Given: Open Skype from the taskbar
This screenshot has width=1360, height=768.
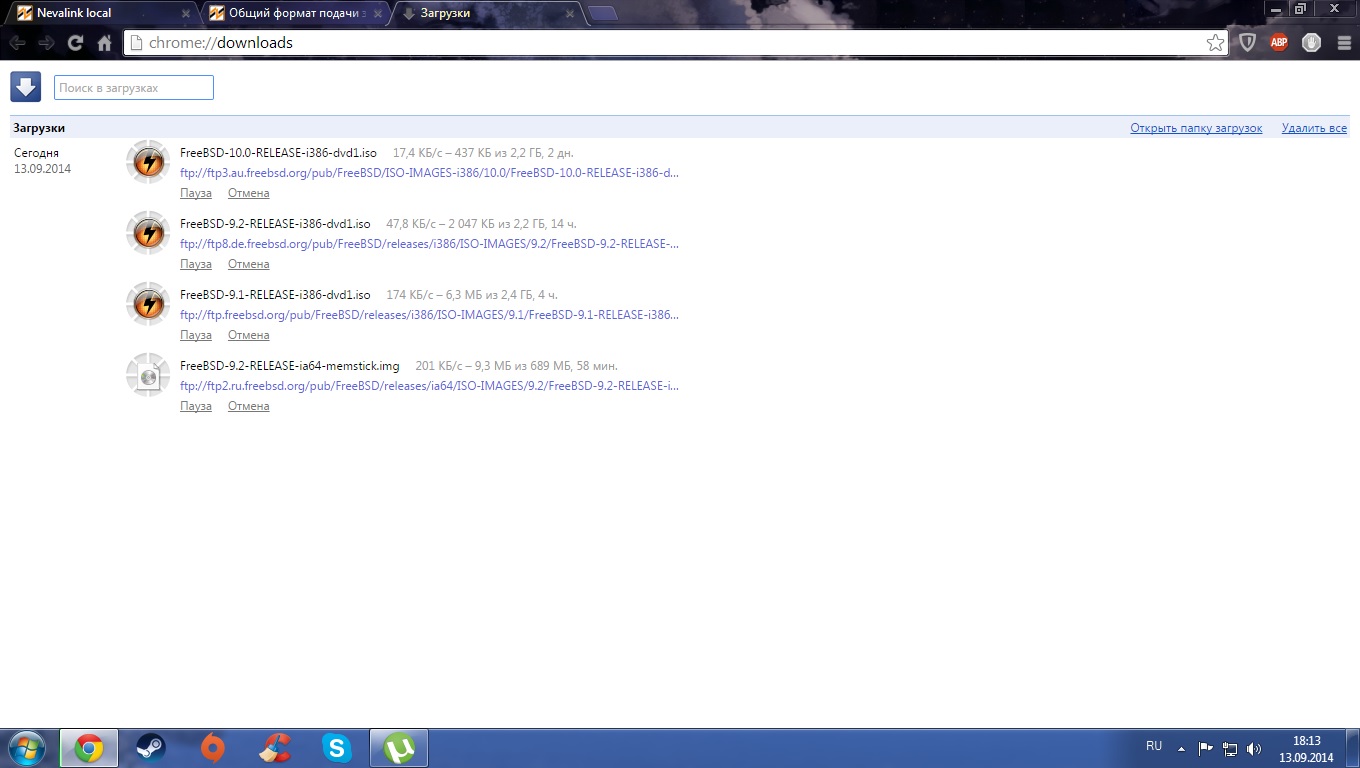Looking at the screenshot, I should coord(337,748).
